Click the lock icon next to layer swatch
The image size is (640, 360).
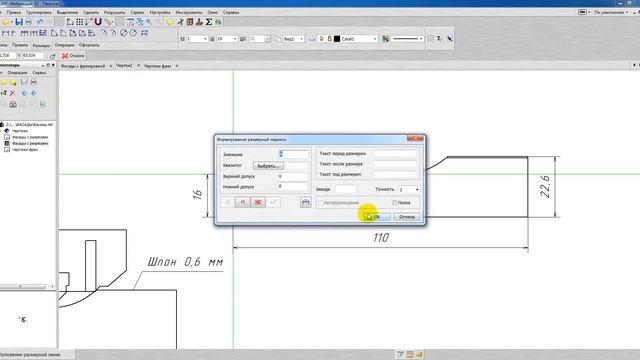coord(329,39)
